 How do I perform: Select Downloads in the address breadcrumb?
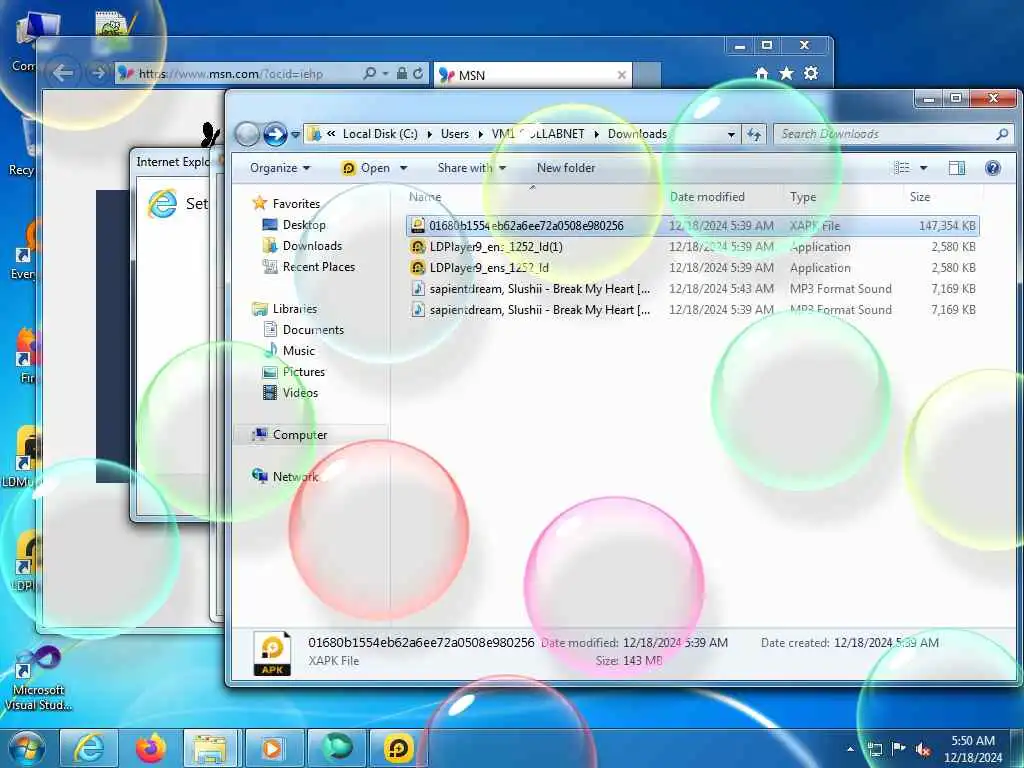637,134
